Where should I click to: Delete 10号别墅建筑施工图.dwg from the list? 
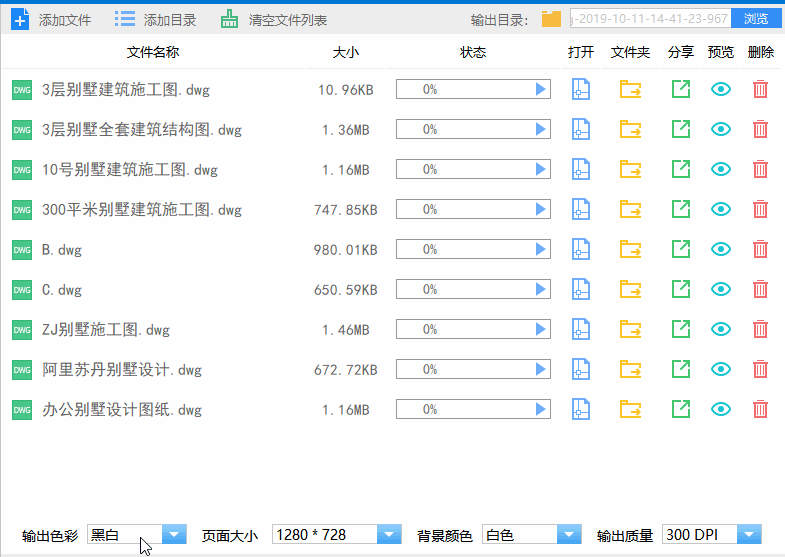point(760,170)
